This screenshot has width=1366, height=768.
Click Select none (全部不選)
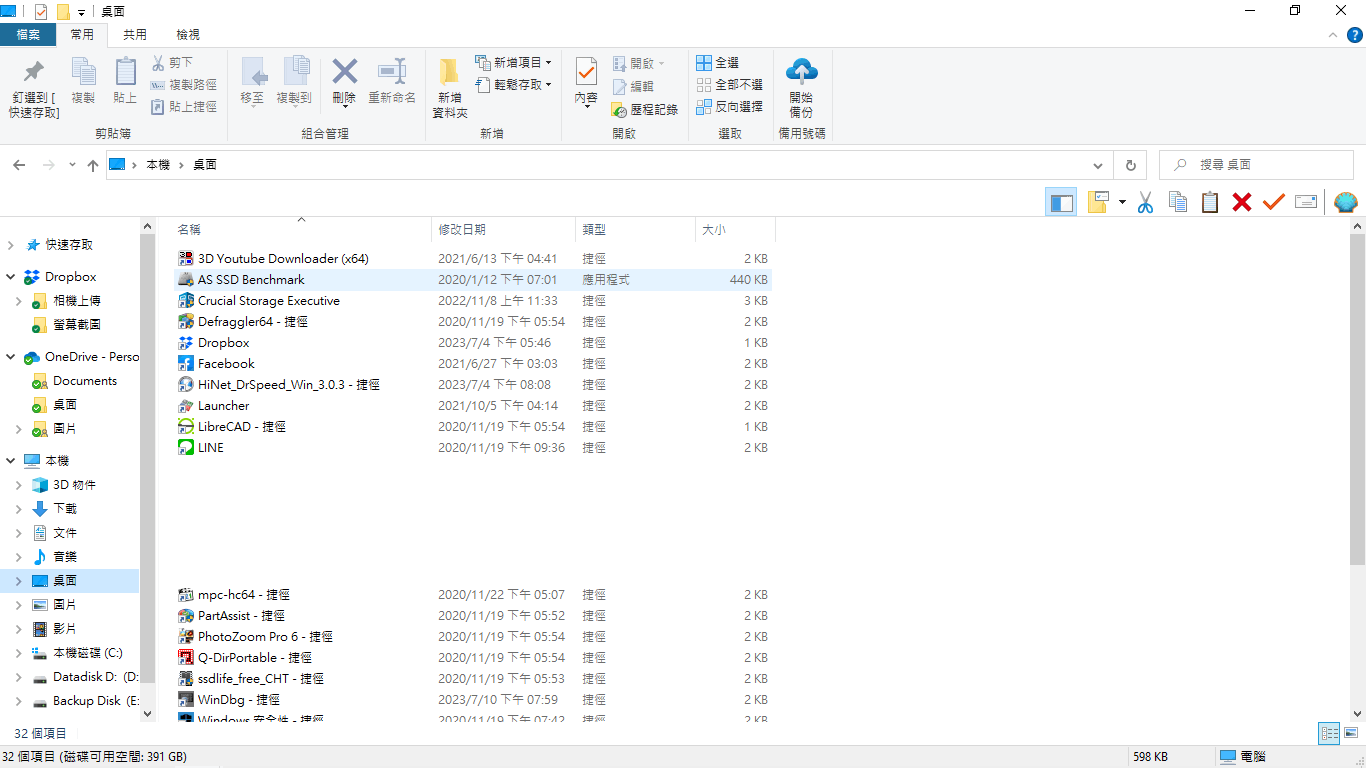729,84
